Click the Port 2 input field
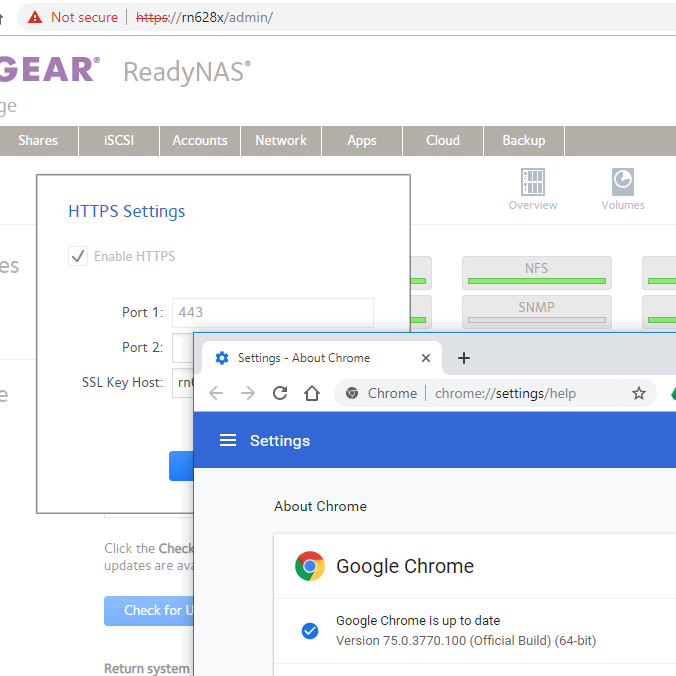Image resolution: width=676 pixels, height=676 pixels. point(183,347)
